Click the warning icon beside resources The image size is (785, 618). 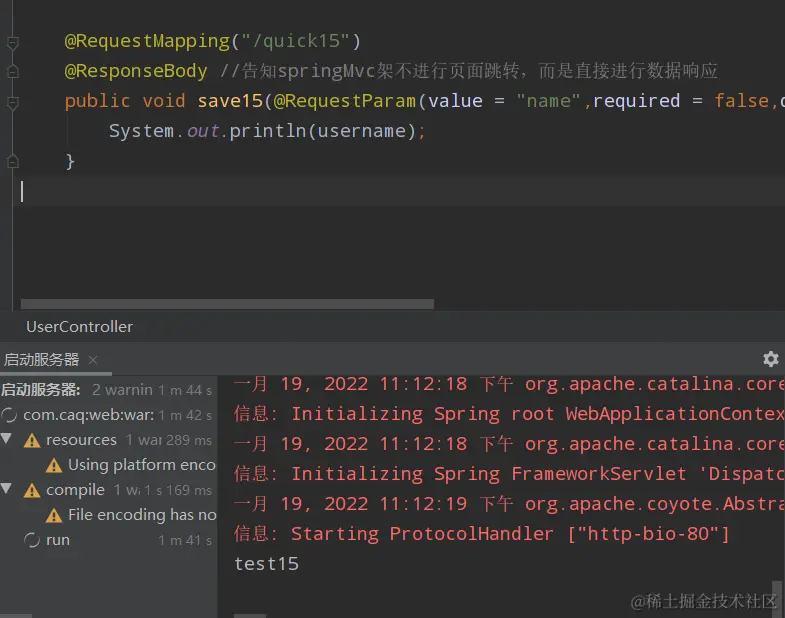tap(32, 440)
